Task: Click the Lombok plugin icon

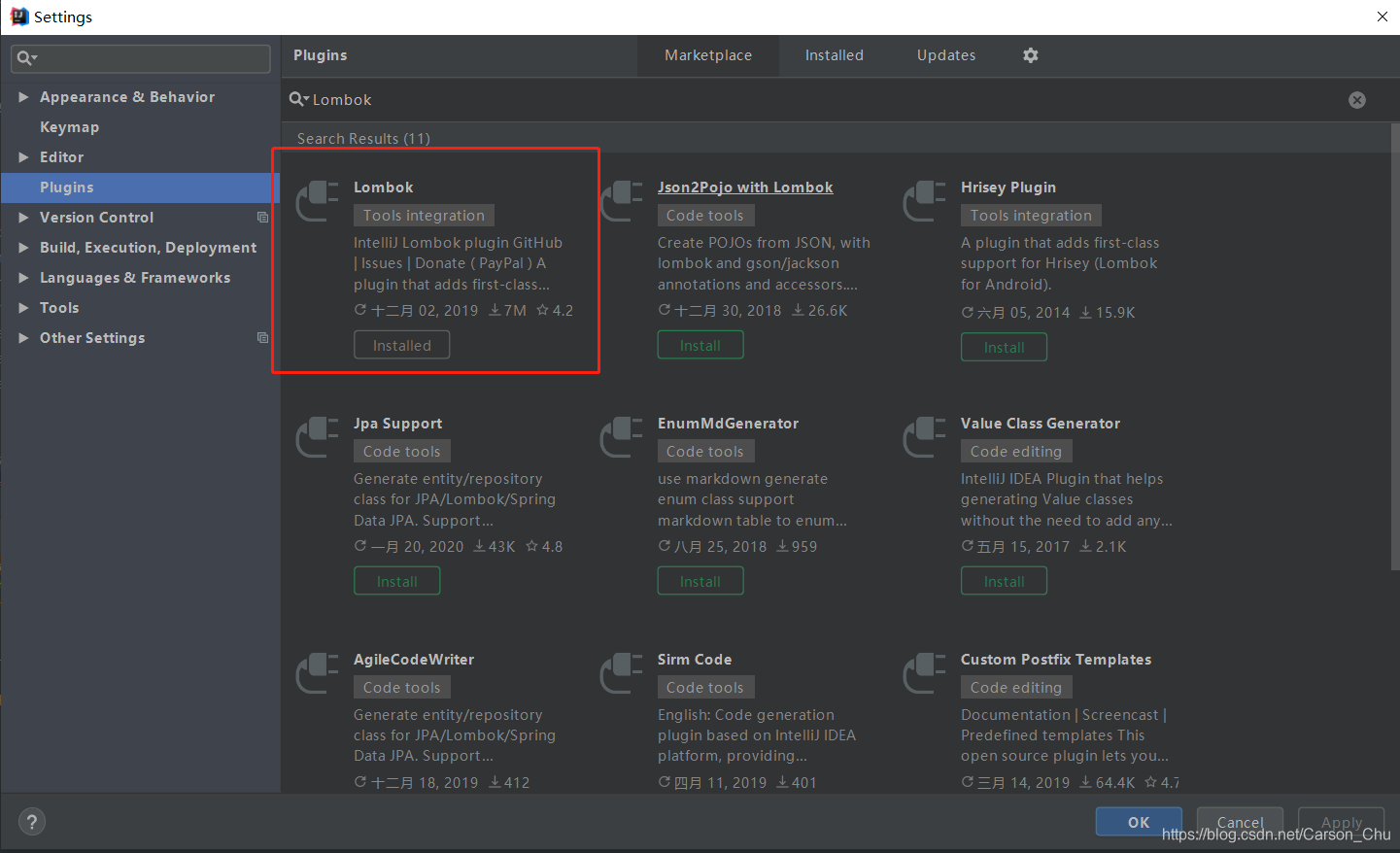Action: point(318,201)
